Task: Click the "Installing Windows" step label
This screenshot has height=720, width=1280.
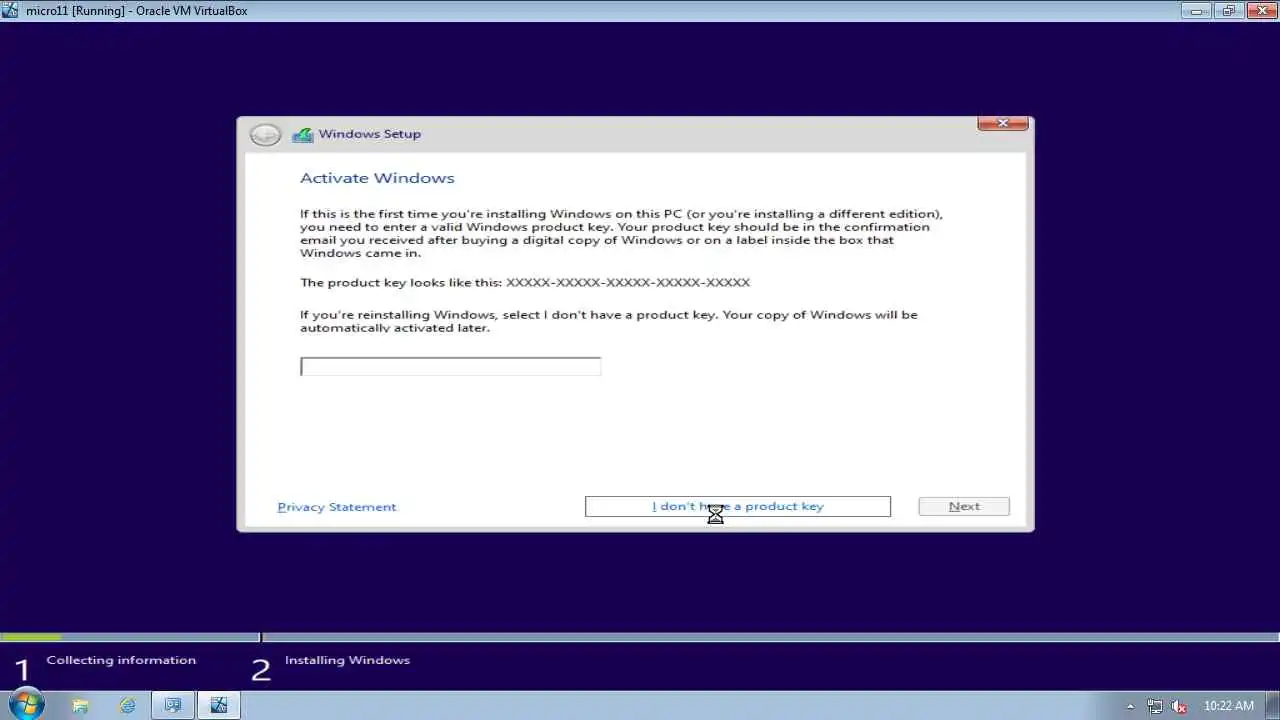Action: [x=347, y=660]
